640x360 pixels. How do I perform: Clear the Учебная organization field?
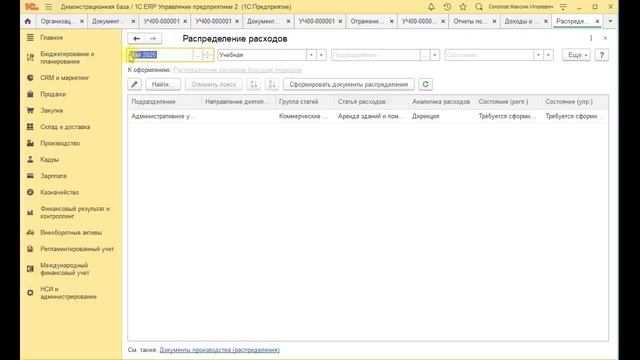[x=322, y=55]
